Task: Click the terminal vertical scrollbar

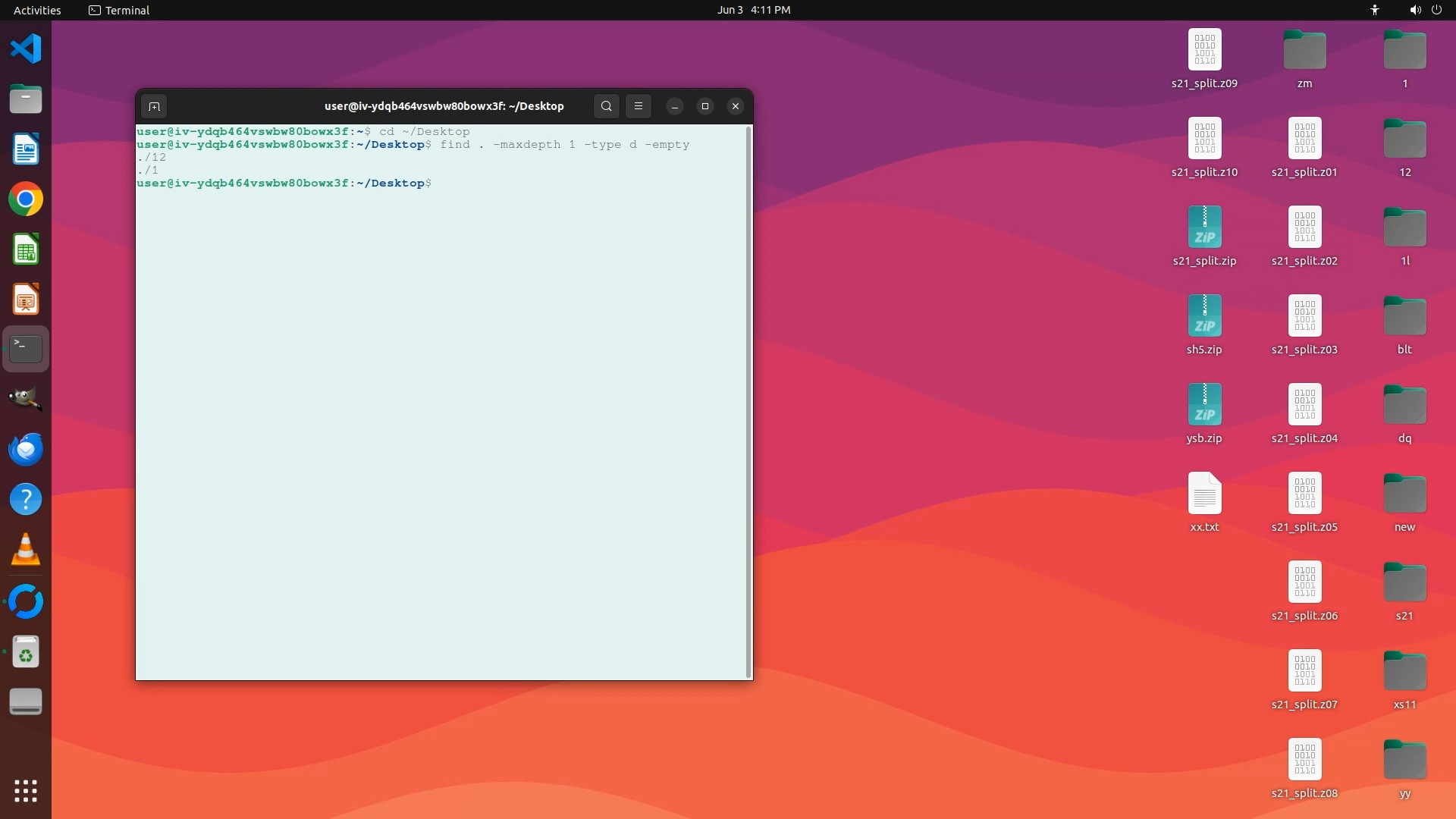Action: [x=749, y=402]
